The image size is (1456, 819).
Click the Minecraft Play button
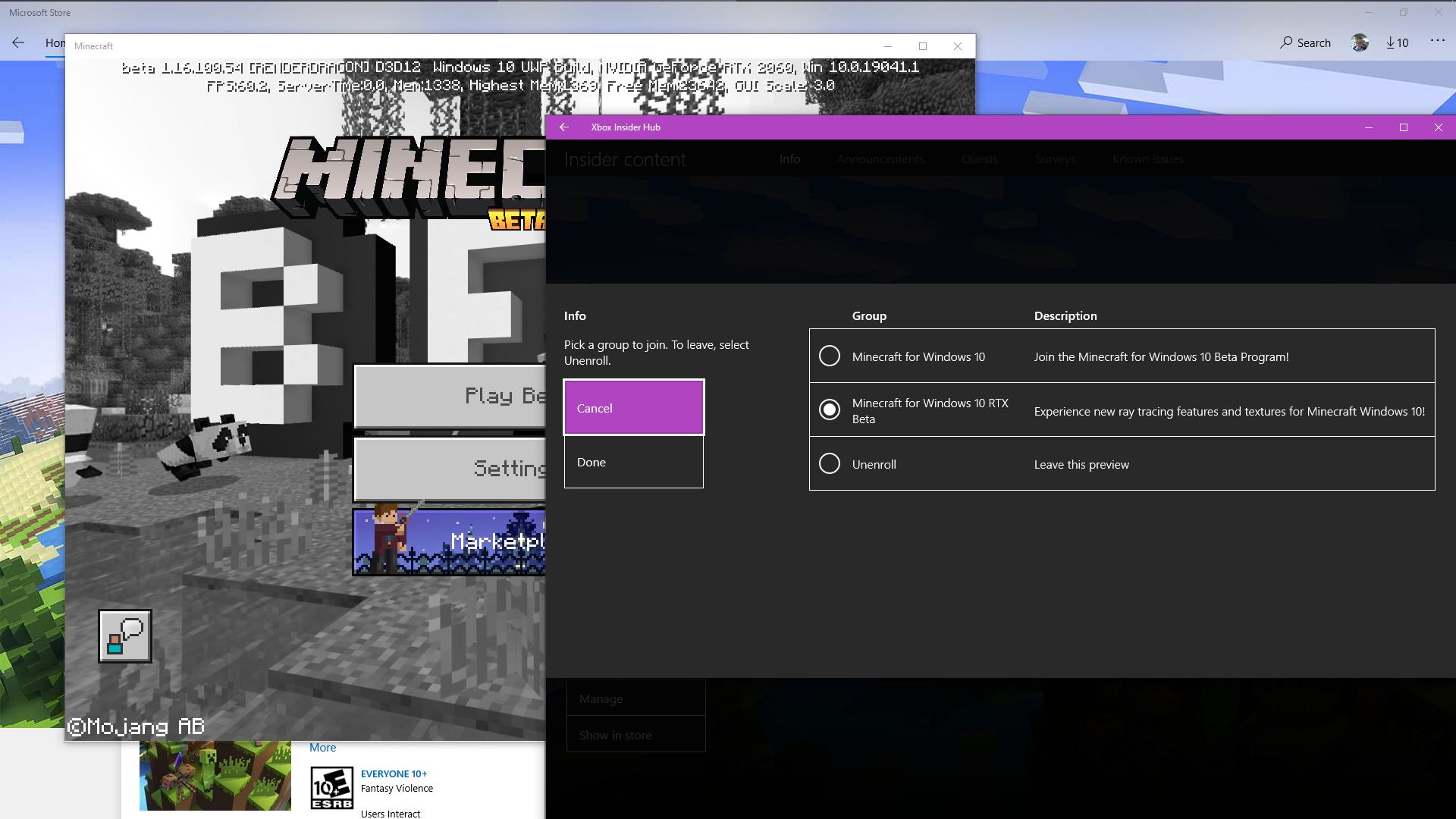(450, 397)
